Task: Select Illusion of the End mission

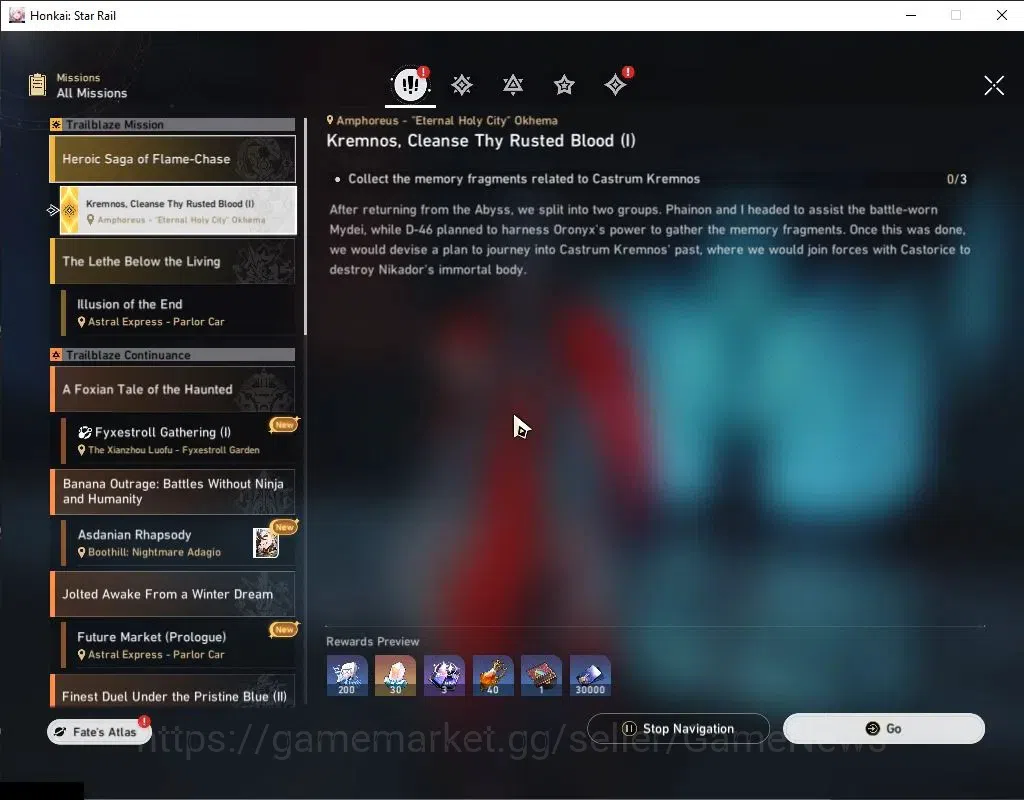Action: pyautogui.click(x=178, y=312)
